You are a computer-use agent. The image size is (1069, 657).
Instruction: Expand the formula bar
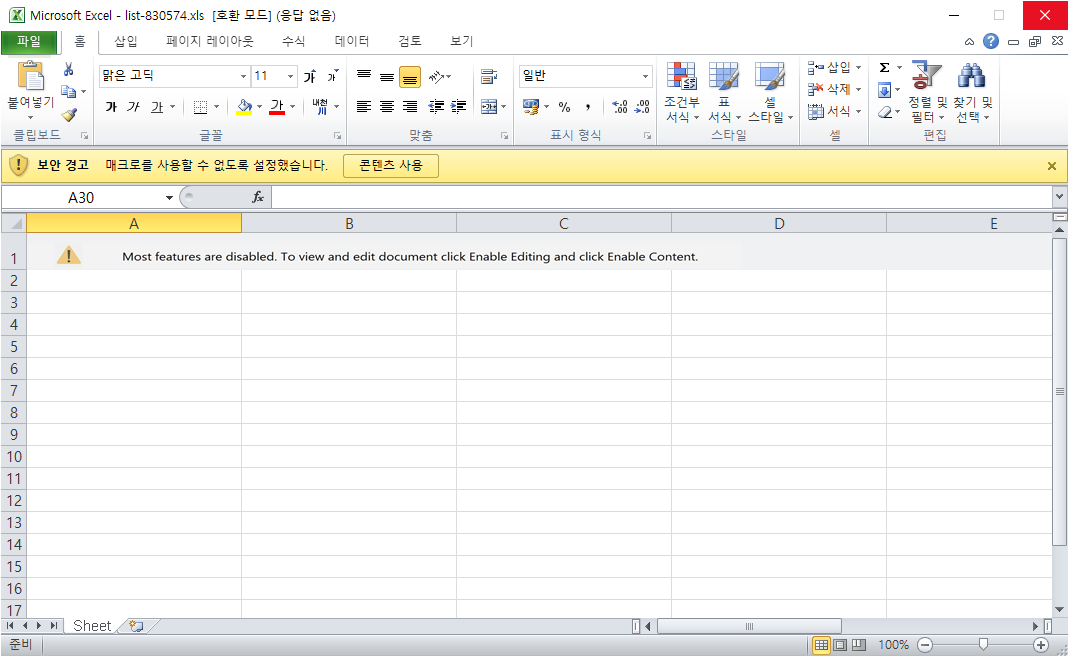point(1059,197)
